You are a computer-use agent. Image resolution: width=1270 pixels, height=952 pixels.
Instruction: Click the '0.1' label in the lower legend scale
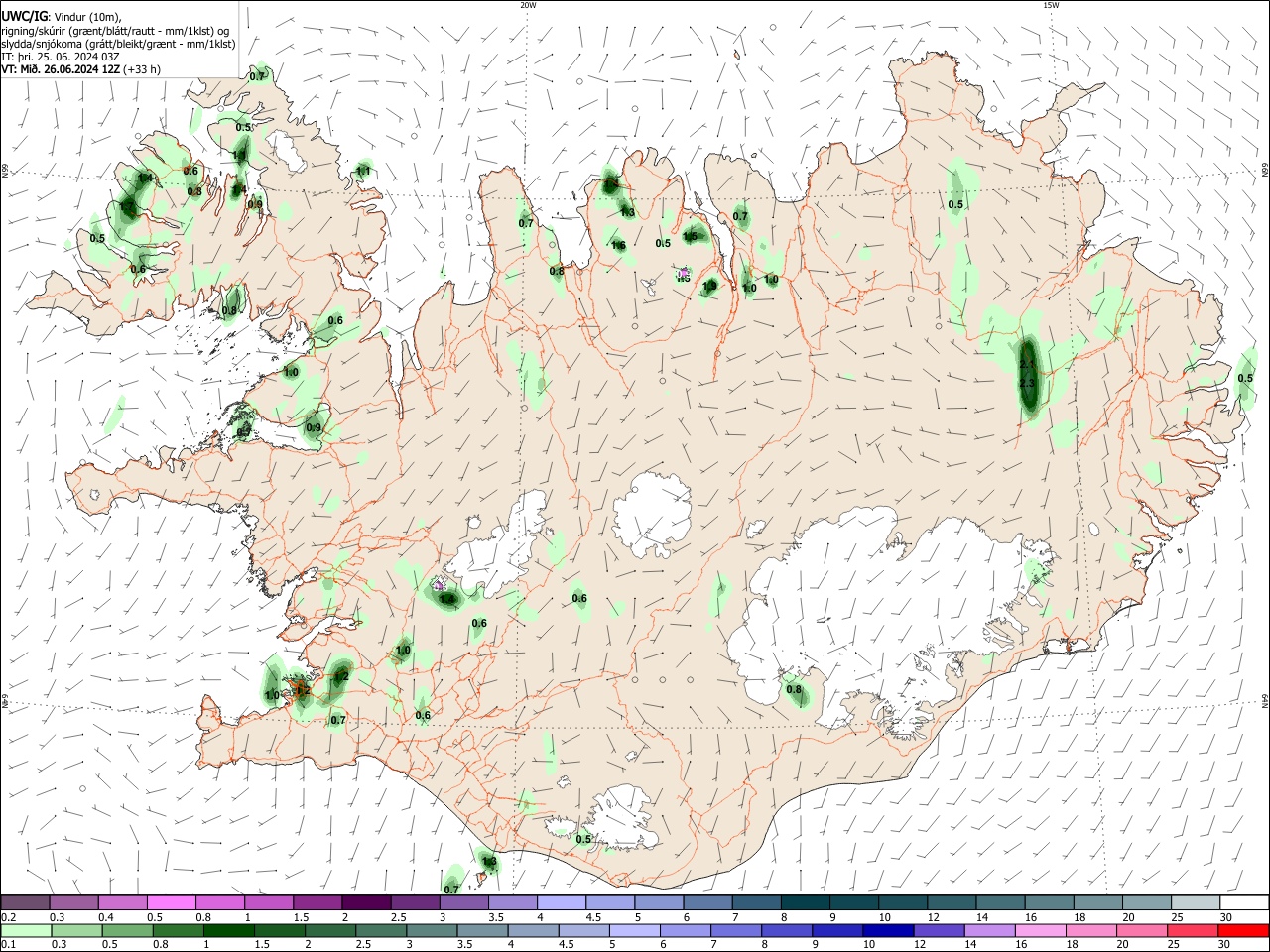pyautogui.click(x=9, y=944)
